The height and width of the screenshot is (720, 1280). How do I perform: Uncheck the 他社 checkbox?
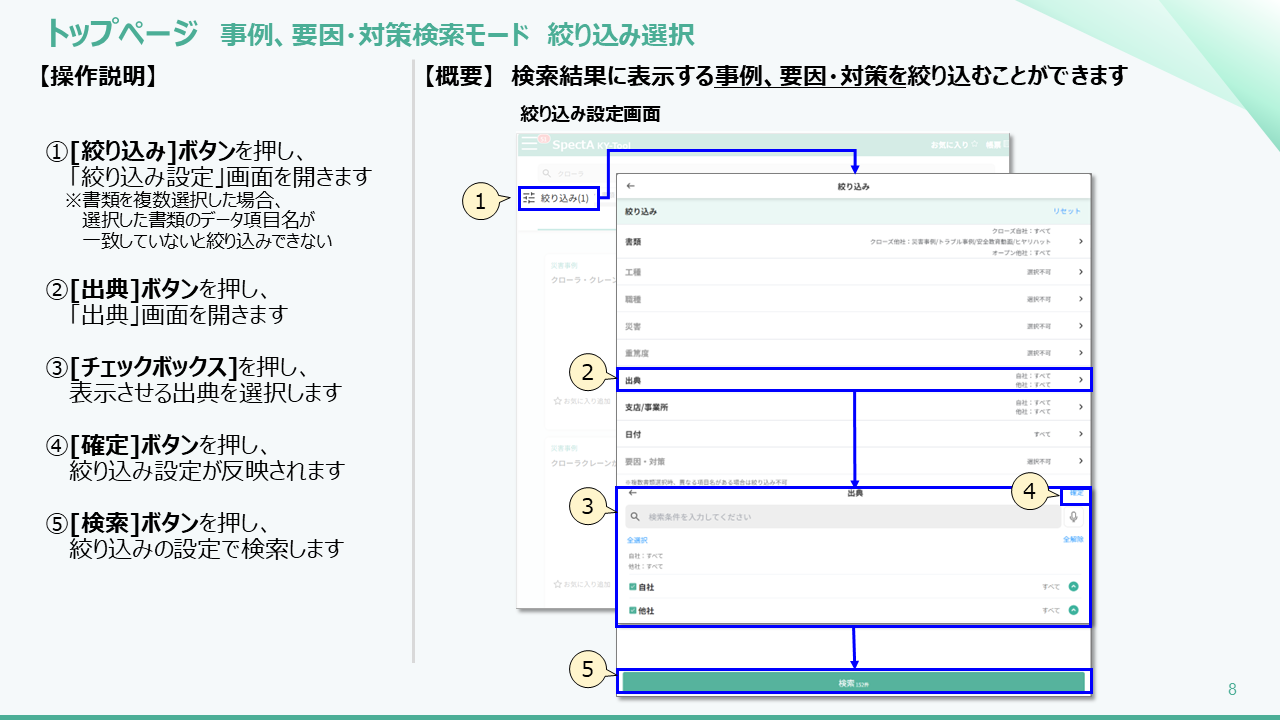633,610
